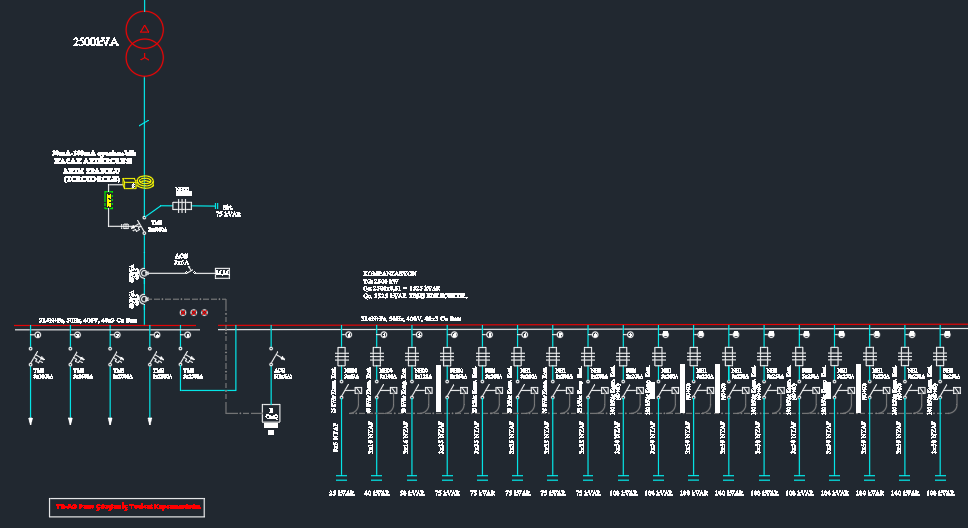The height and width of the screenshot is (528, 968).
Task: Select the yellow toroidal current transformer coil
Action: [x=145, y=182]
